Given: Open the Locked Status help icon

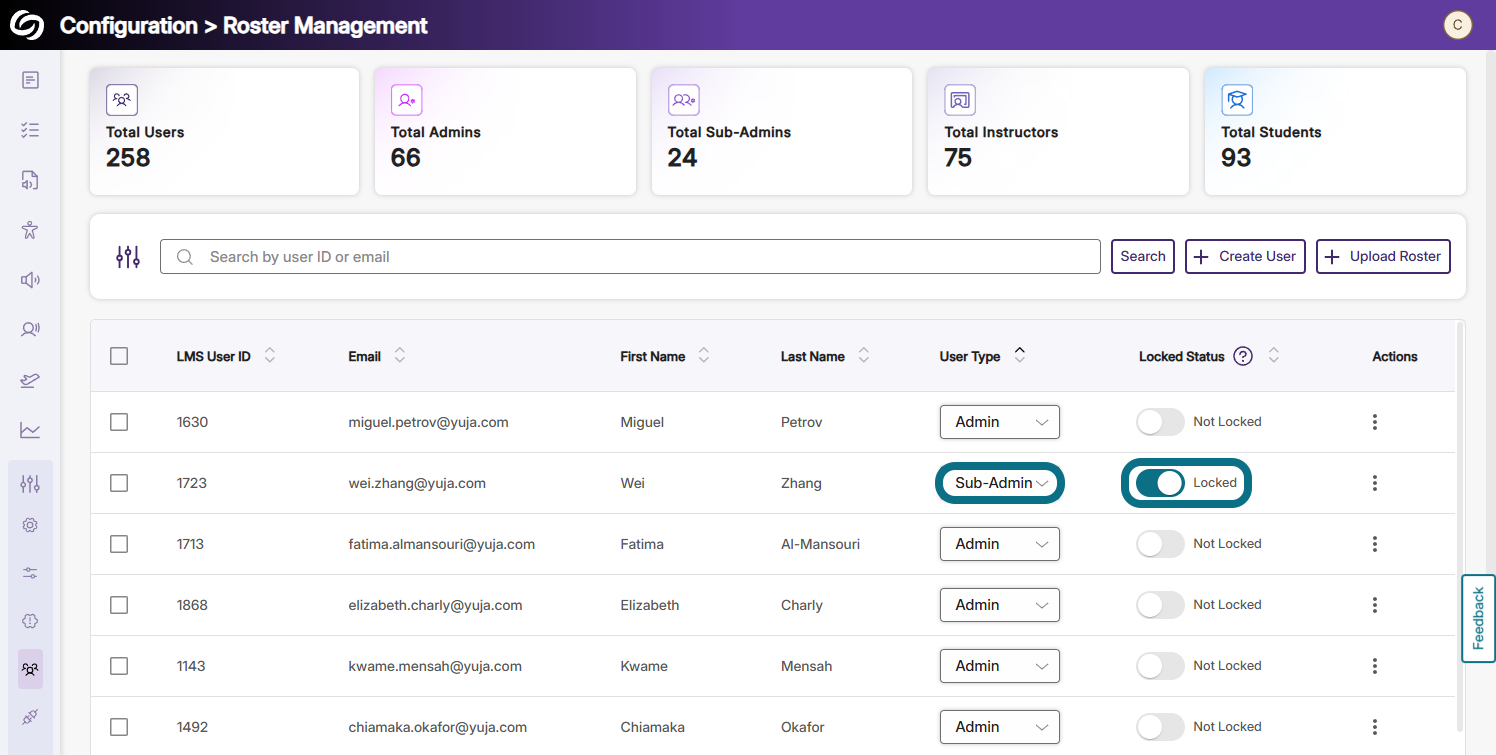Looking at the screenshot, I should pos(1243,356).
